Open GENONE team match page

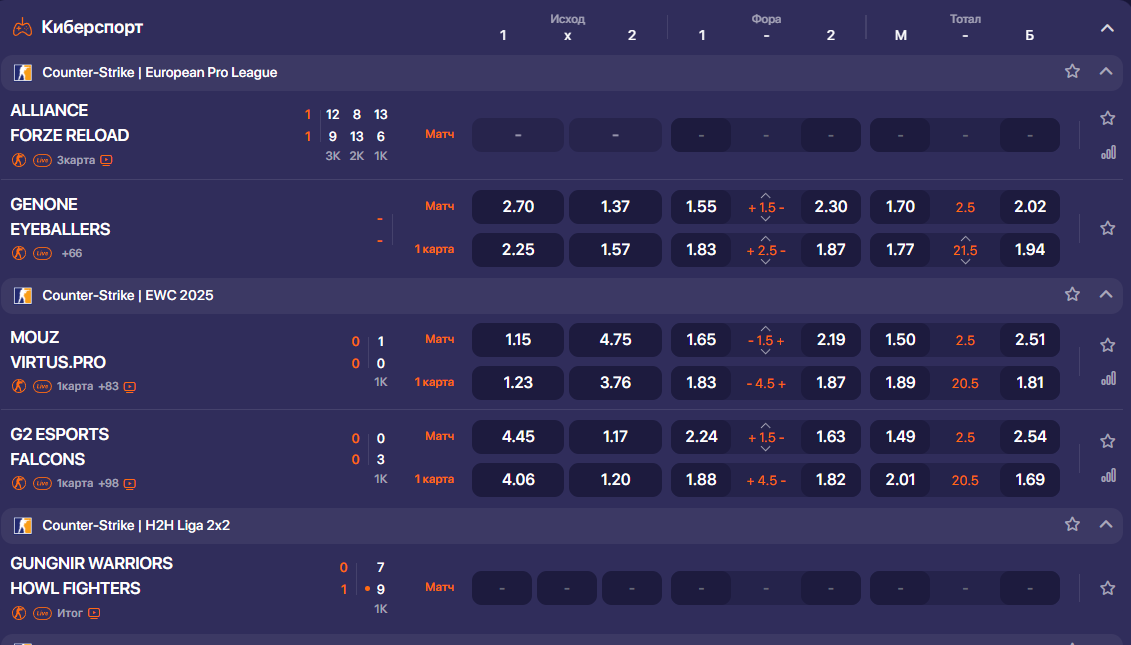coord(44,204)
